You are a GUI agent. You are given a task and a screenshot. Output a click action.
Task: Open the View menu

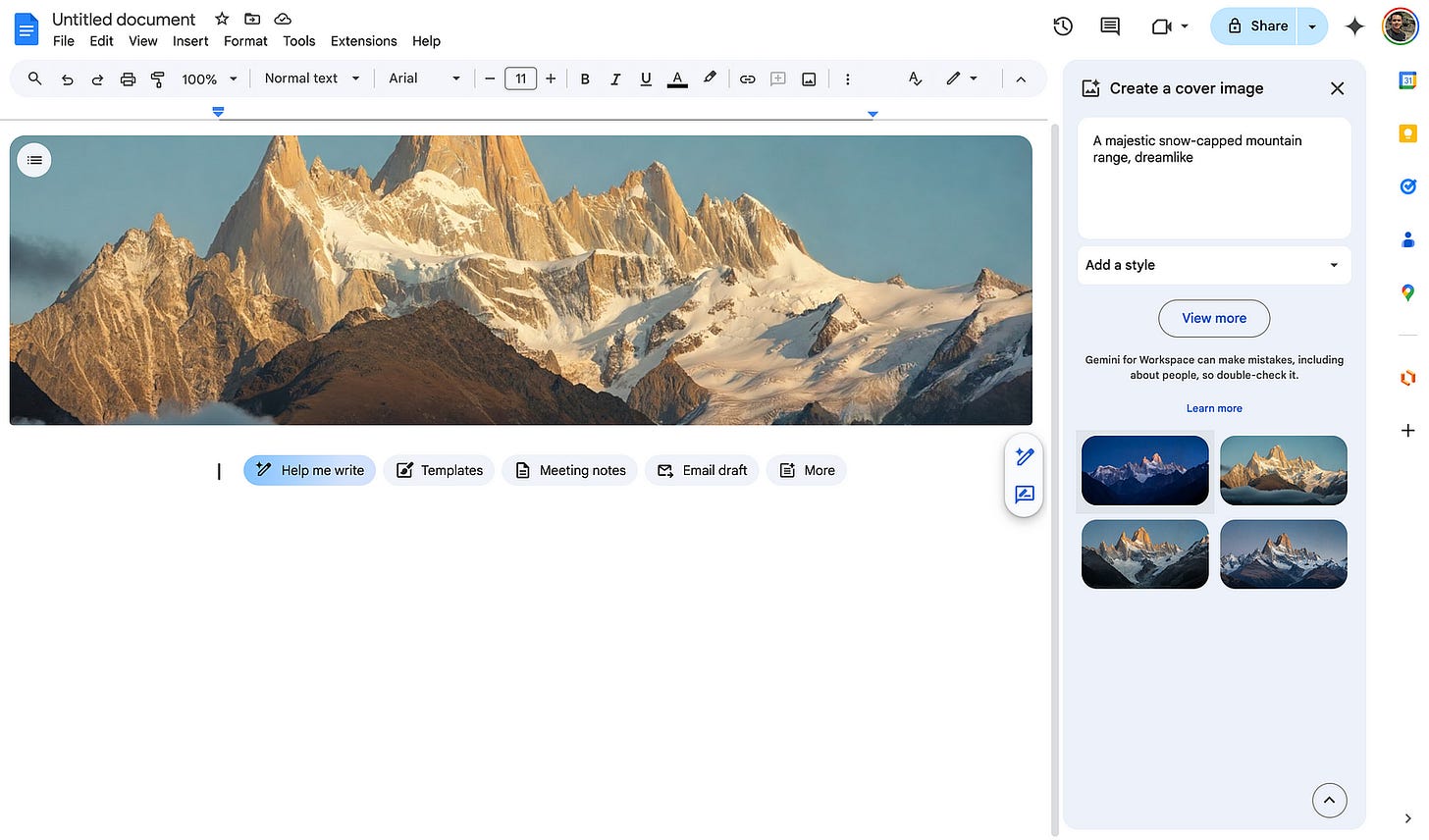pos(143,41)
